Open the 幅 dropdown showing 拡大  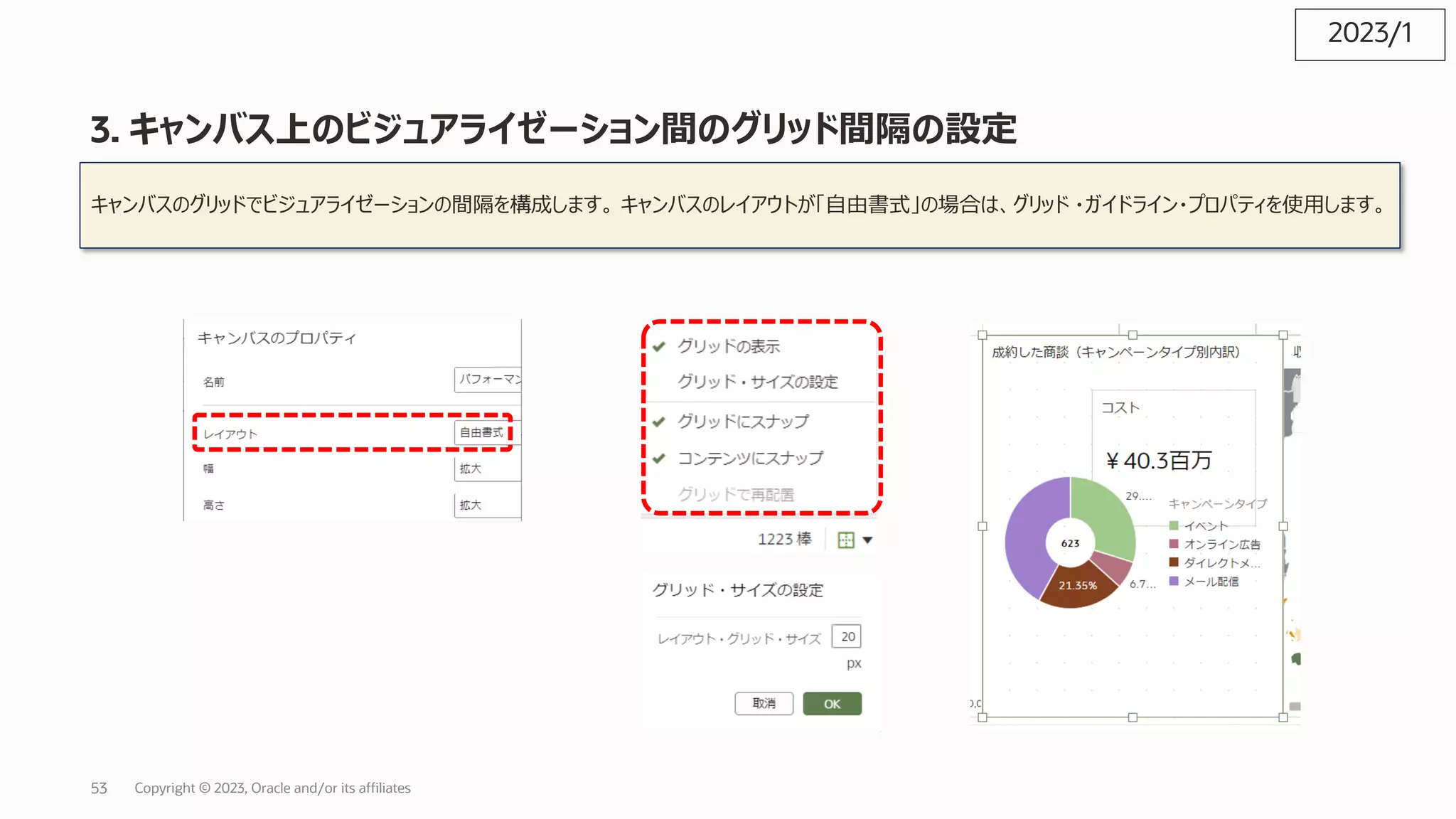487,469
